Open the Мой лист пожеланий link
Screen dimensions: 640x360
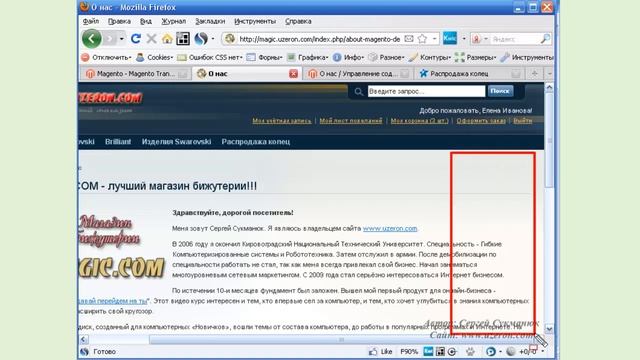tap(351, 121)
